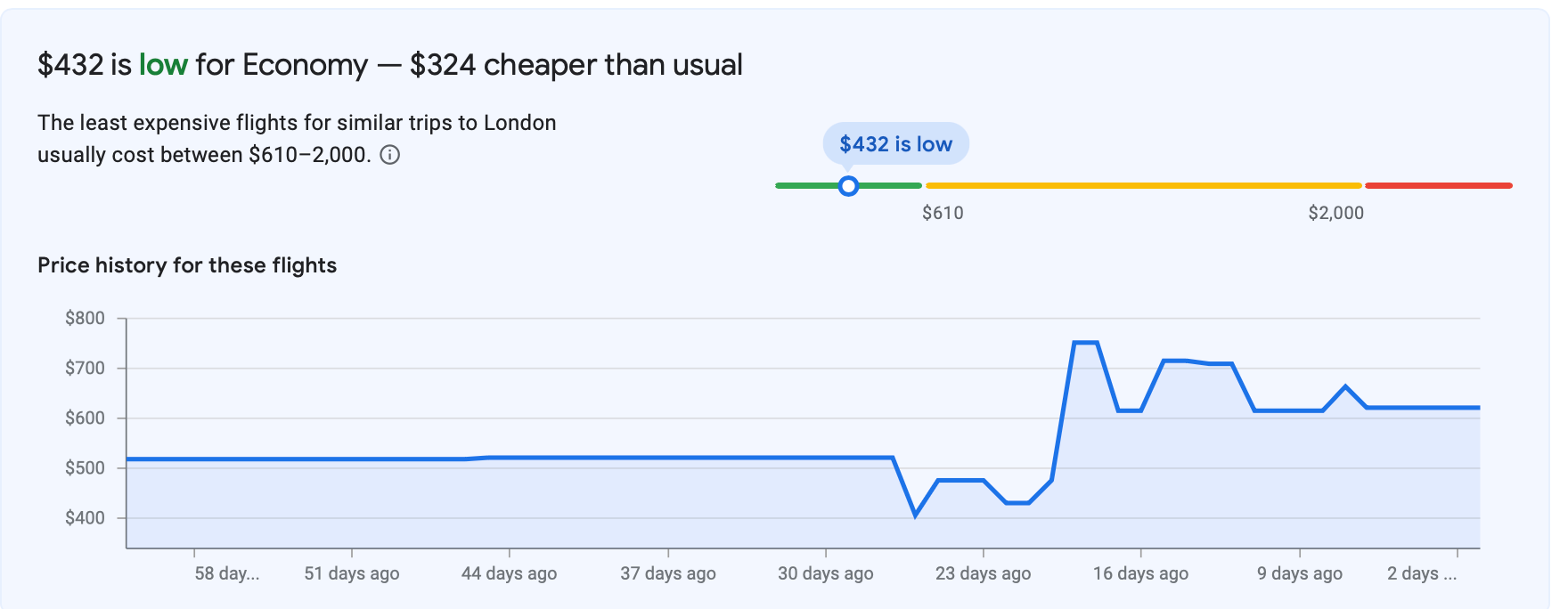This screenshot has height=609, width=1568.
Task: Click the "$432 is low" tooltip bubble
Action: pyautogui.click(x=895, y=144)
